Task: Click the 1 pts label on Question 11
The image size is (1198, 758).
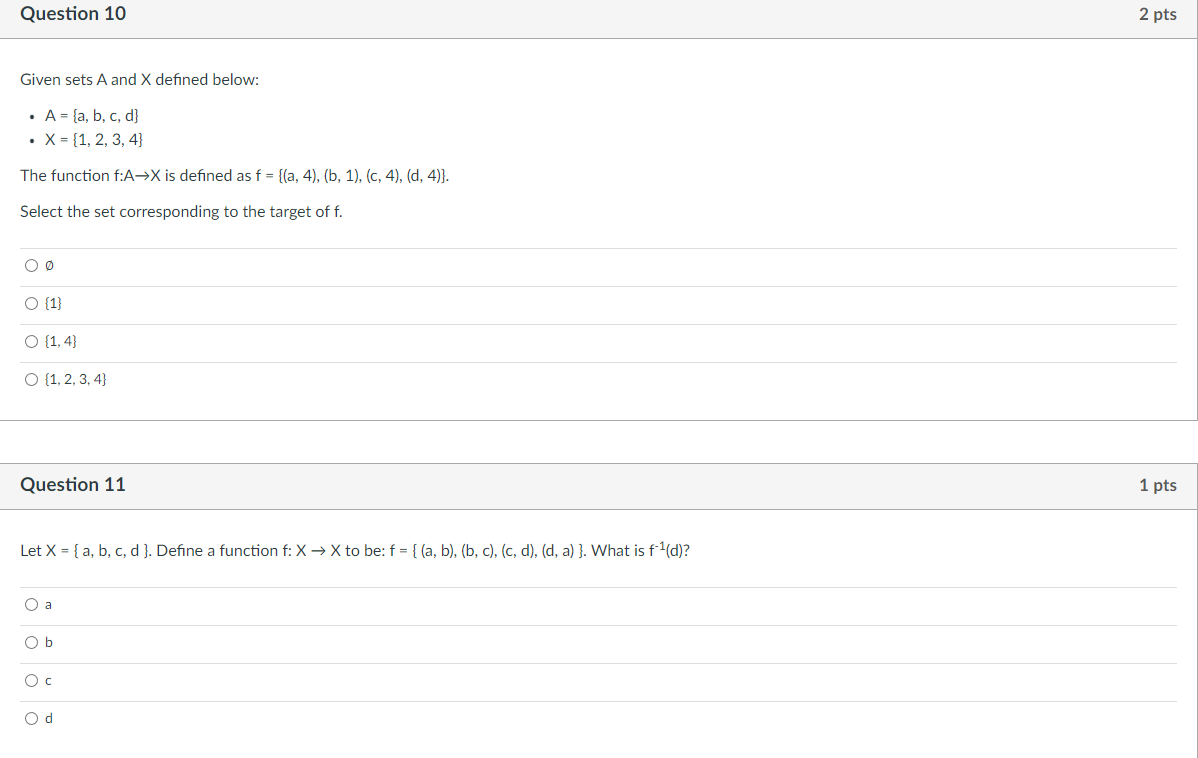Action: [x=1159, y=484]
